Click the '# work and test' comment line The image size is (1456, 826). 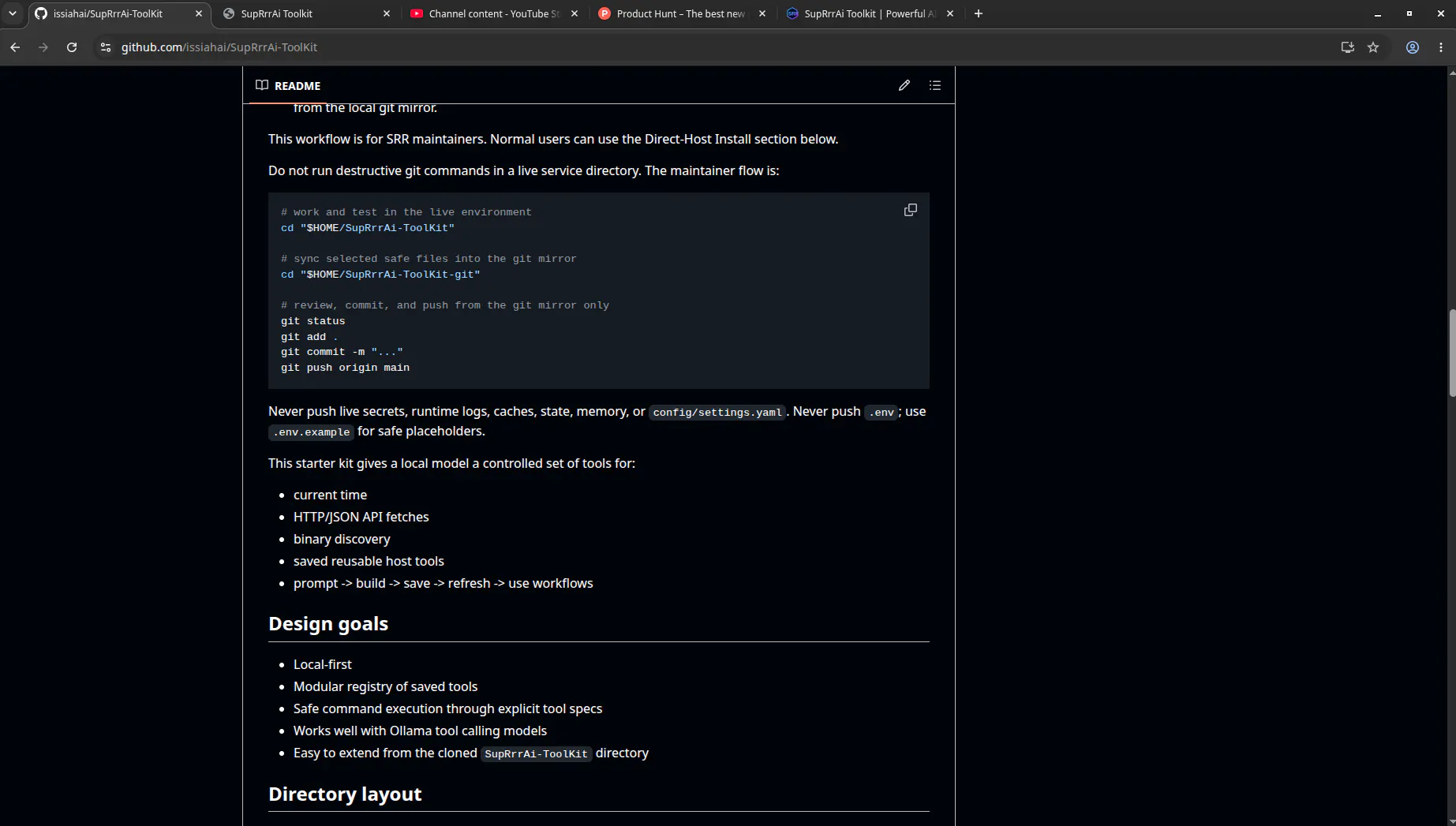406,212
